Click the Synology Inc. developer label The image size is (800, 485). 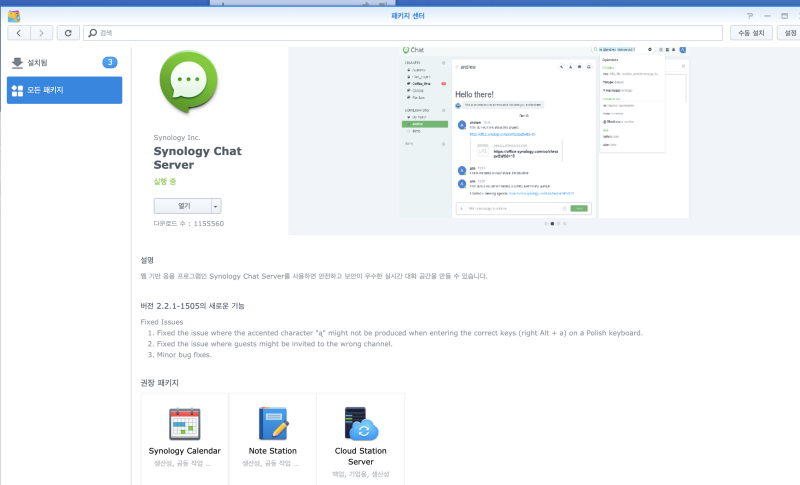coord(177,138)
